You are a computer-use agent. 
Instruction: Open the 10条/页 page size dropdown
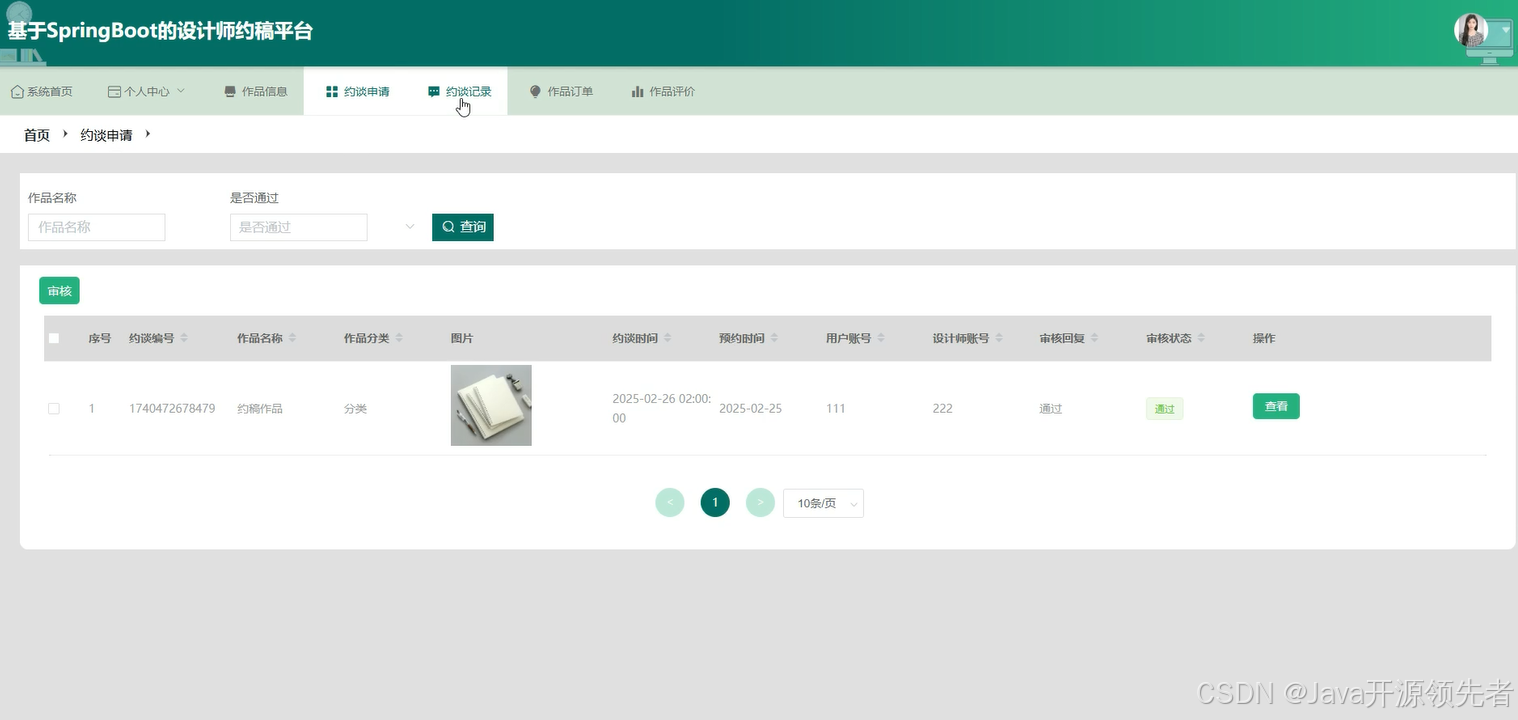(x=823, y=503)
